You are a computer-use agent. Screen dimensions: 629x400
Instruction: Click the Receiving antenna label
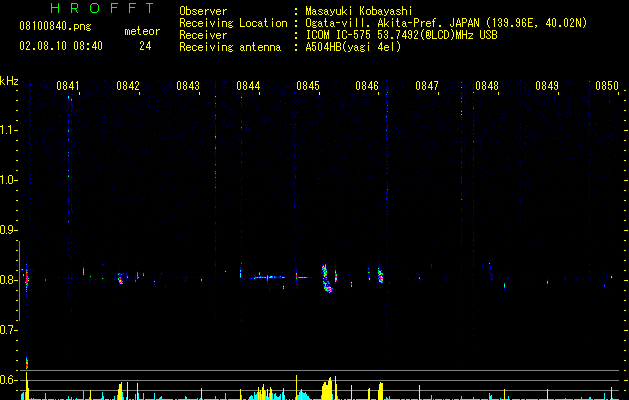pos(230,47)
